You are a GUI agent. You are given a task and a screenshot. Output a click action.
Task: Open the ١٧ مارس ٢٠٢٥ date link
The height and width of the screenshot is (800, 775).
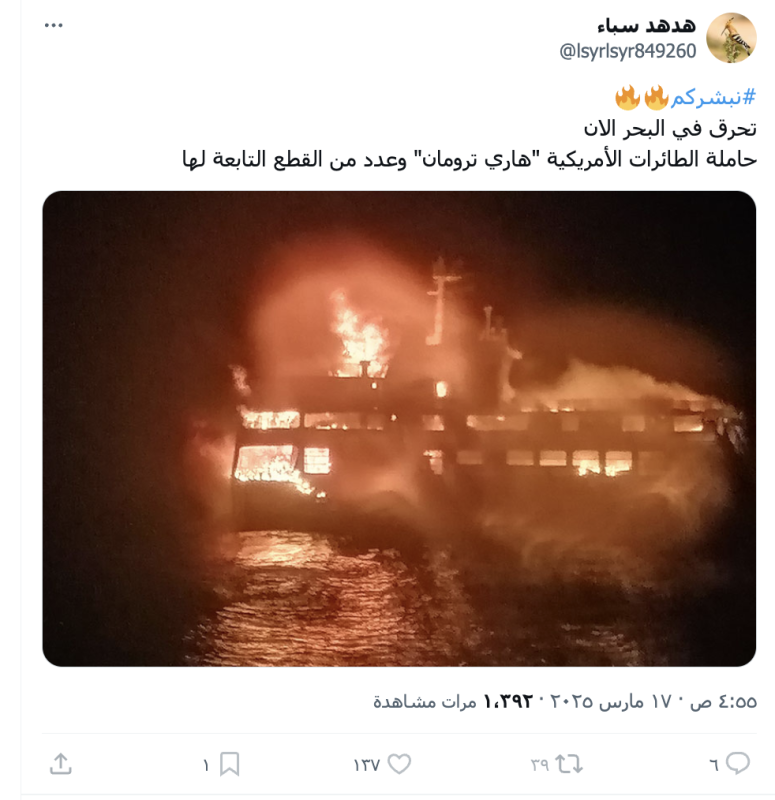(610, 702)
